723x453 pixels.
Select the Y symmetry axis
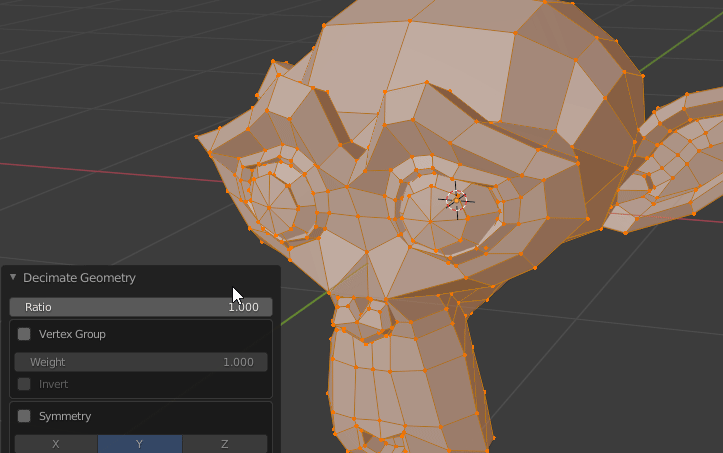(140, 444)
